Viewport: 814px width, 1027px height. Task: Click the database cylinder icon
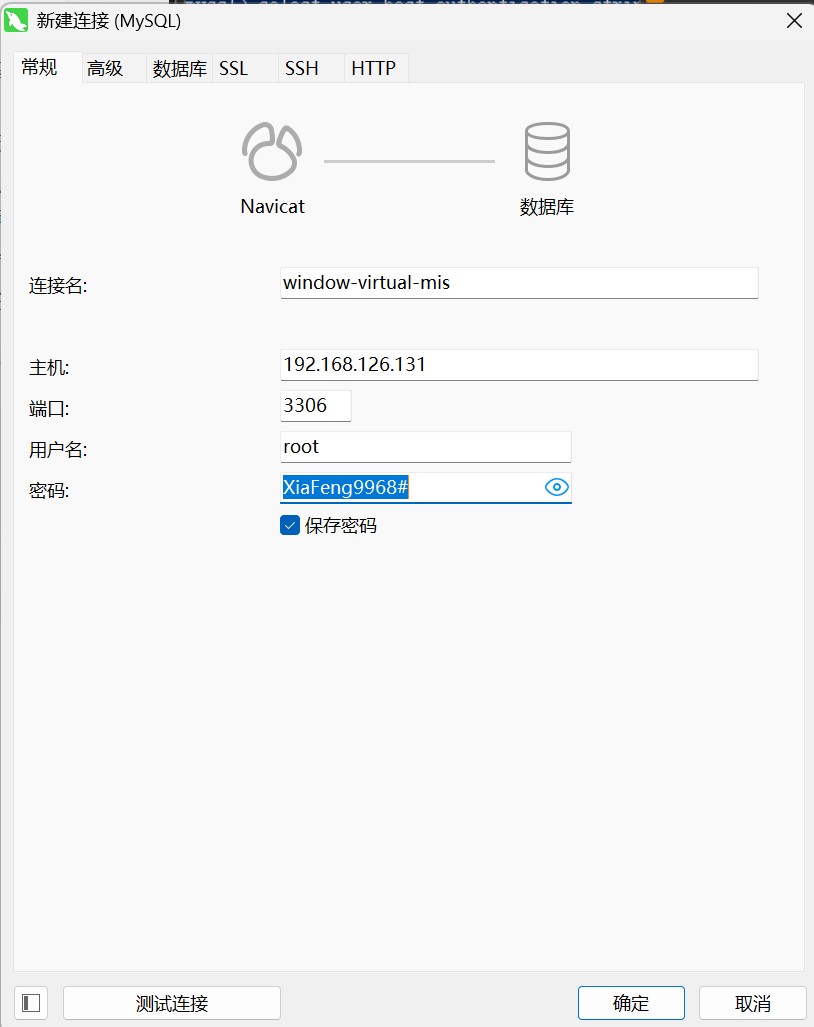(547, 151)
